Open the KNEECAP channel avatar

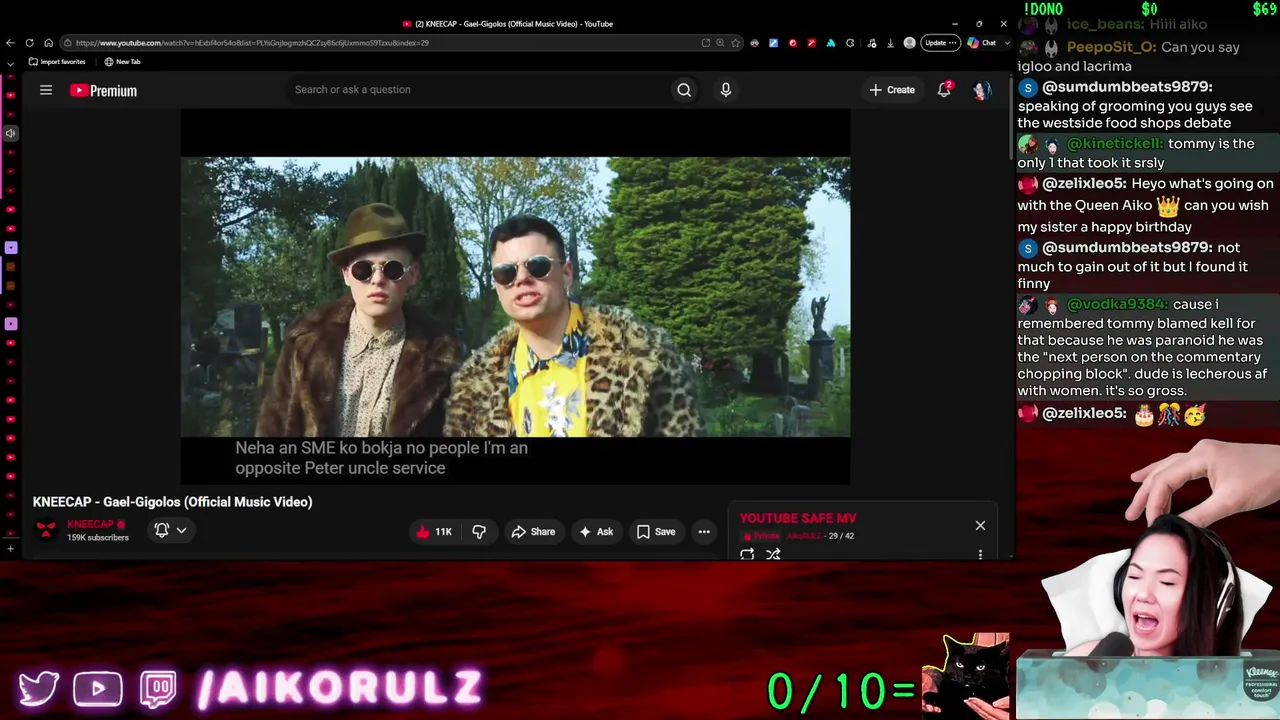point(46,530)
